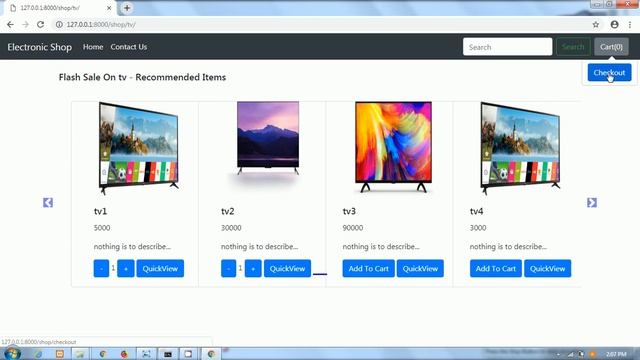
Task: Increase tv2 quantity with plus button
Action: coord(253,269)
